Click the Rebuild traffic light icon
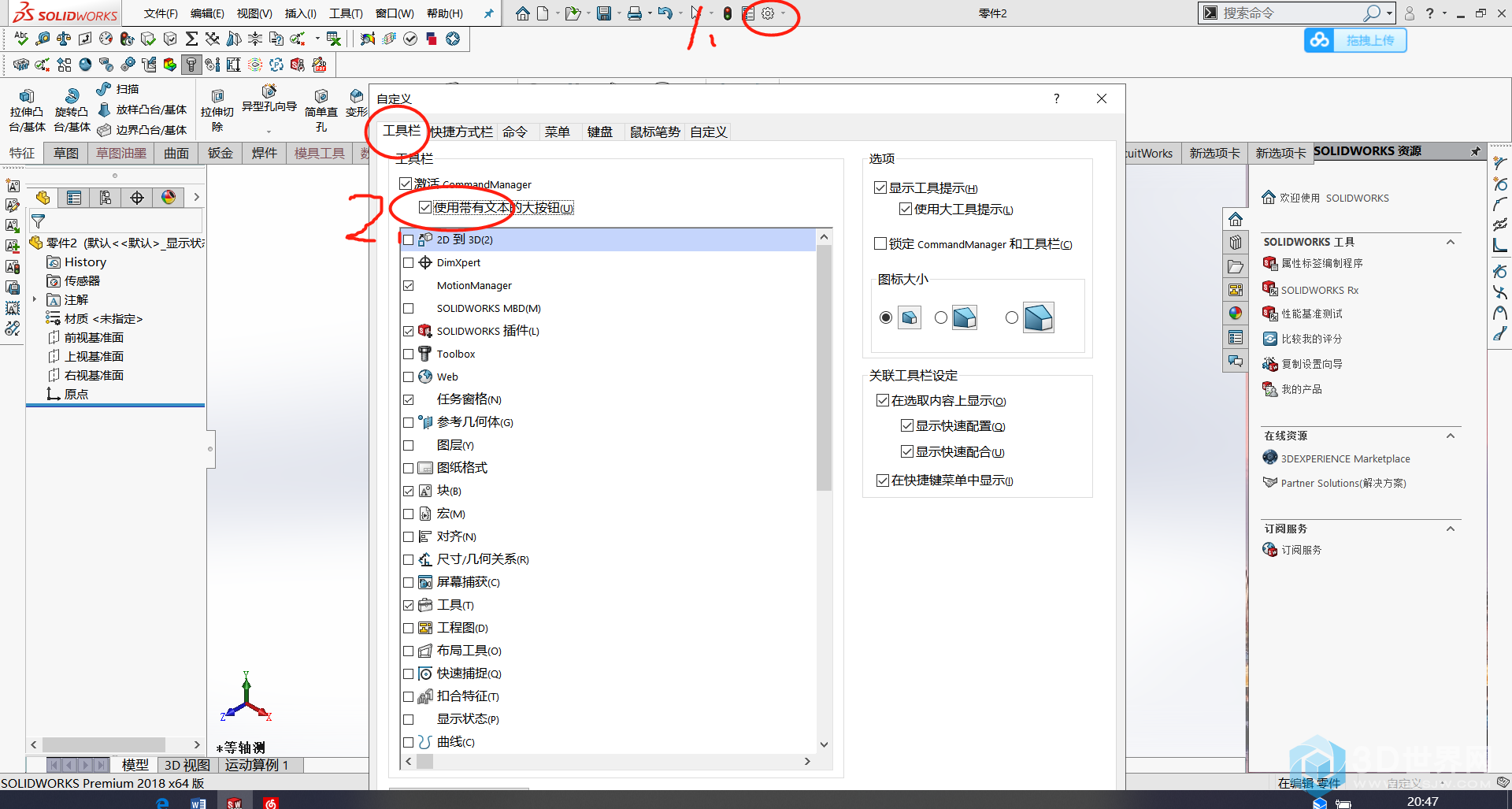This screenshot has width=1512, height=809. [x=728, y=13]
